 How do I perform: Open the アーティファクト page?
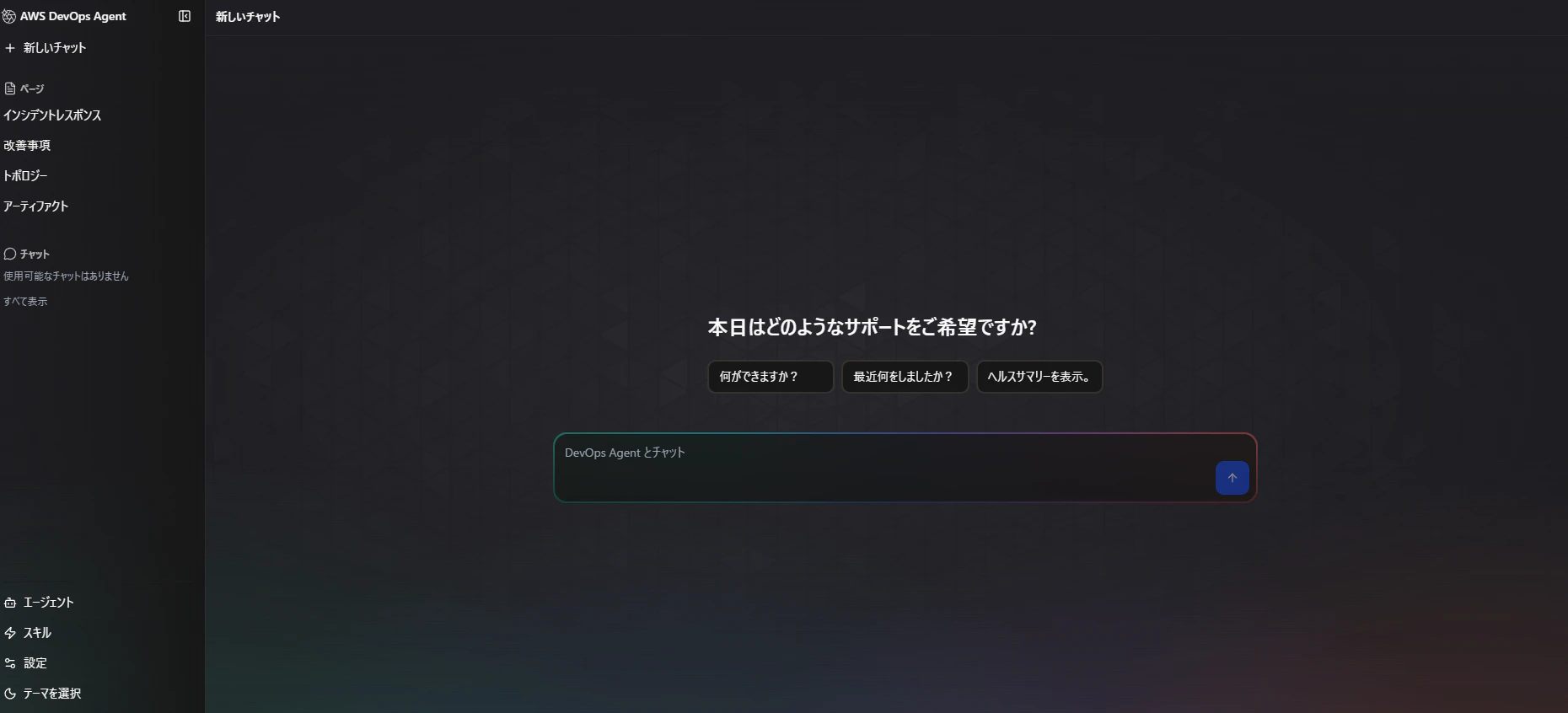tap(35, 206)
